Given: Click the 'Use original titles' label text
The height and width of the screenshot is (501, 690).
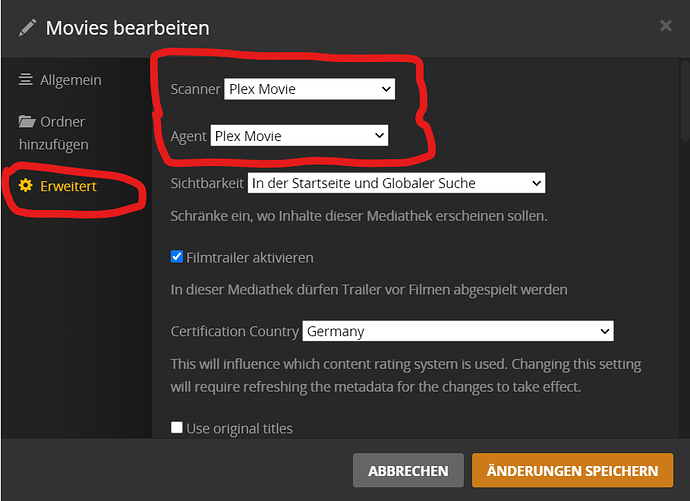Looking at the screenshot, I should pos(239,428).
